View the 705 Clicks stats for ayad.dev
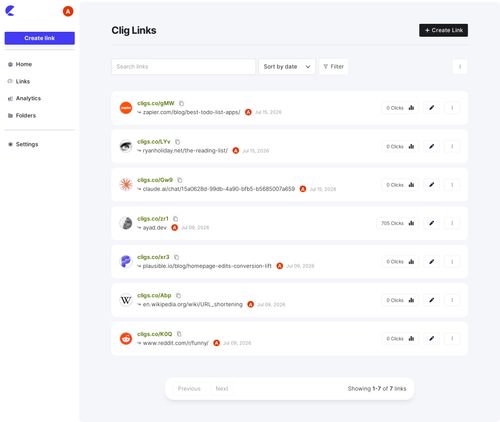This screenshot has height=422, width=500. tap(398, 223)
